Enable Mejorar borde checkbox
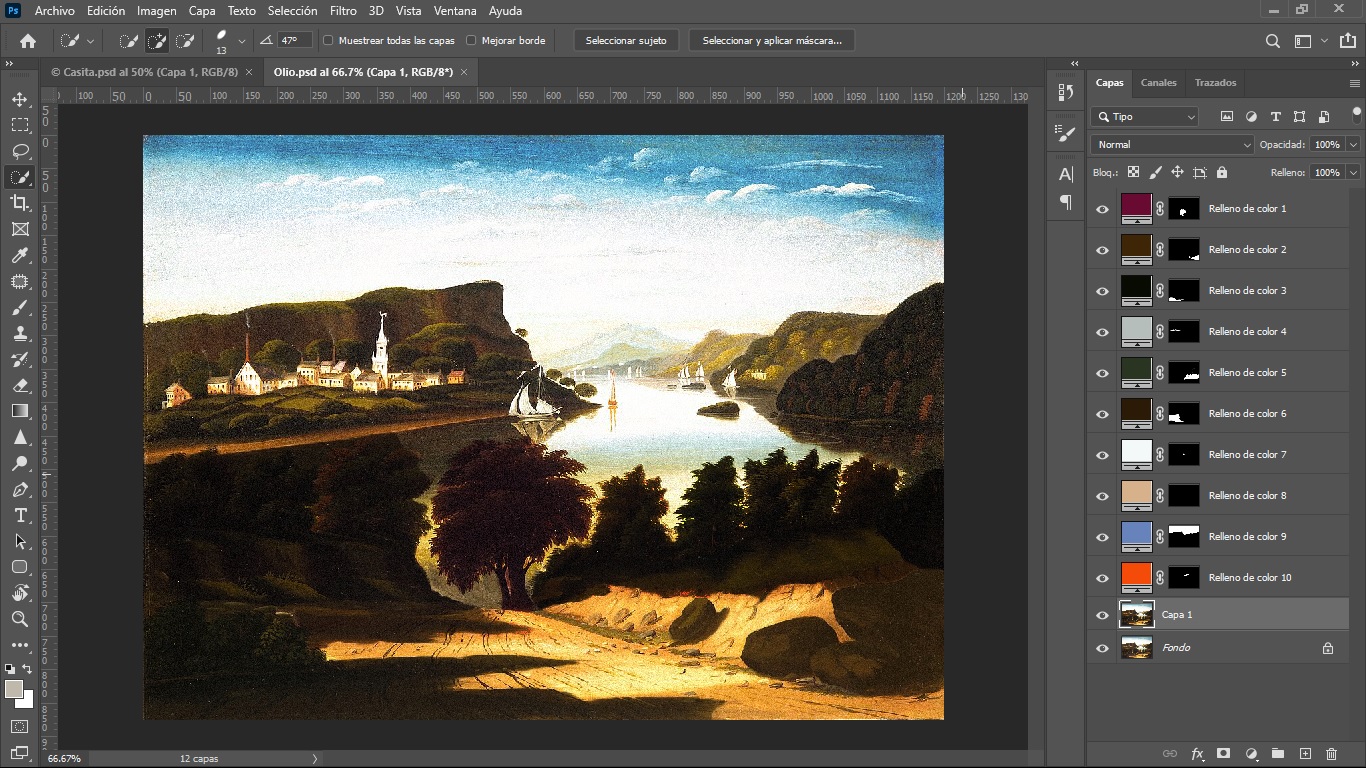1366x768 pixels. point(471,41)
